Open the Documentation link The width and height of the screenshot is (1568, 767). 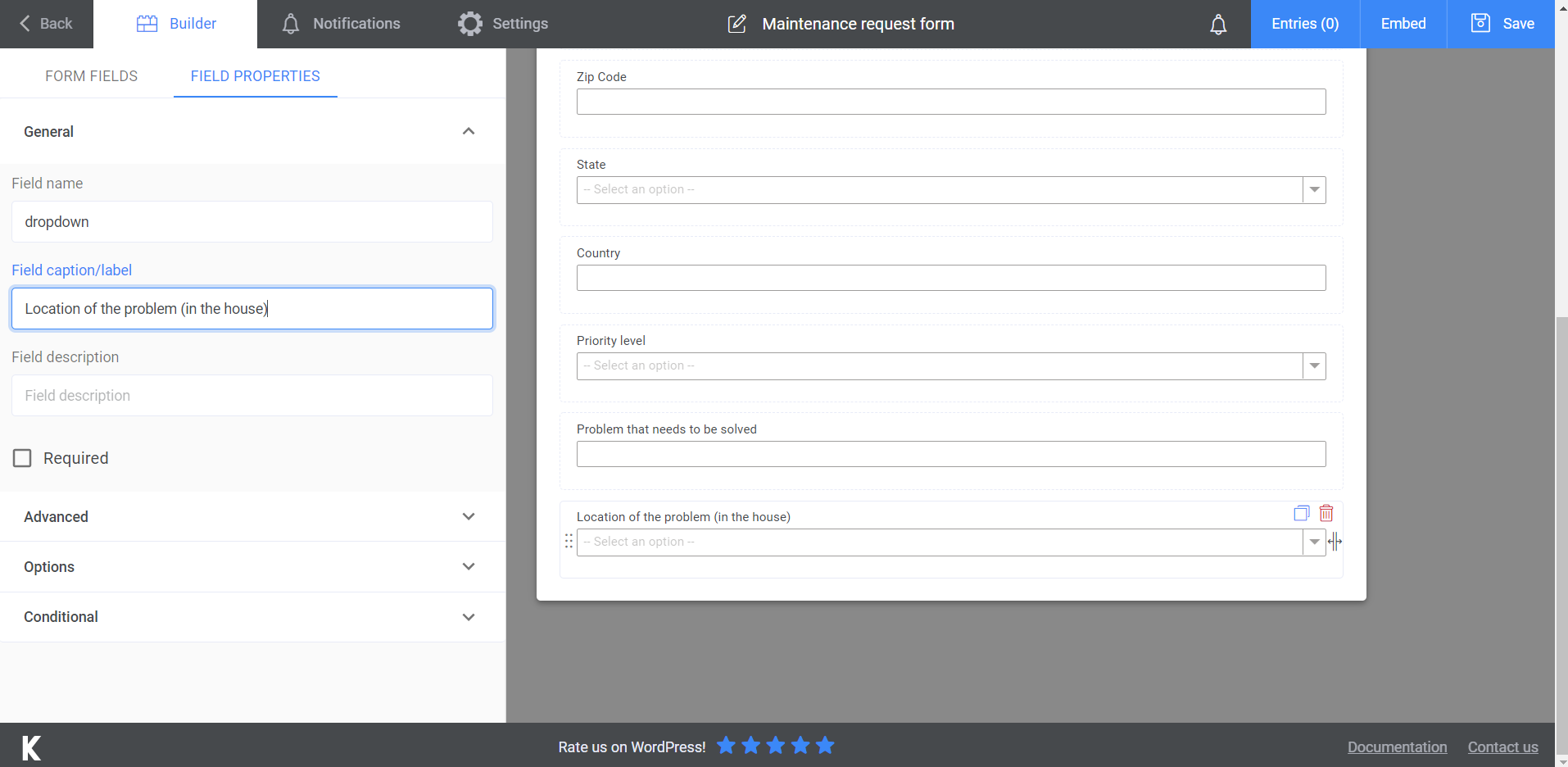(x=1397, y=747)
